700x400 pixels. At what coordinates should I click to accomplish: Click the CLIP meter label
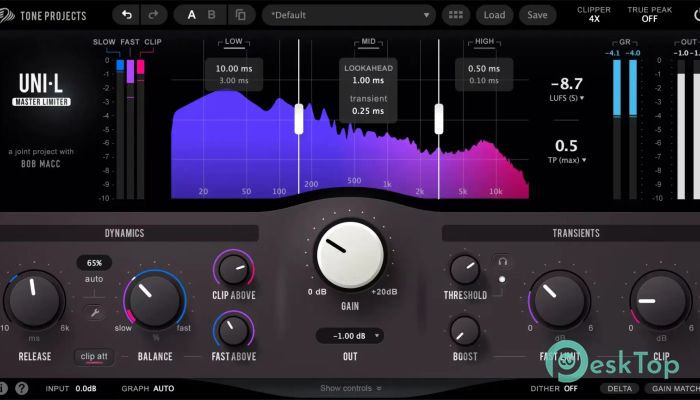pos(153,42)
